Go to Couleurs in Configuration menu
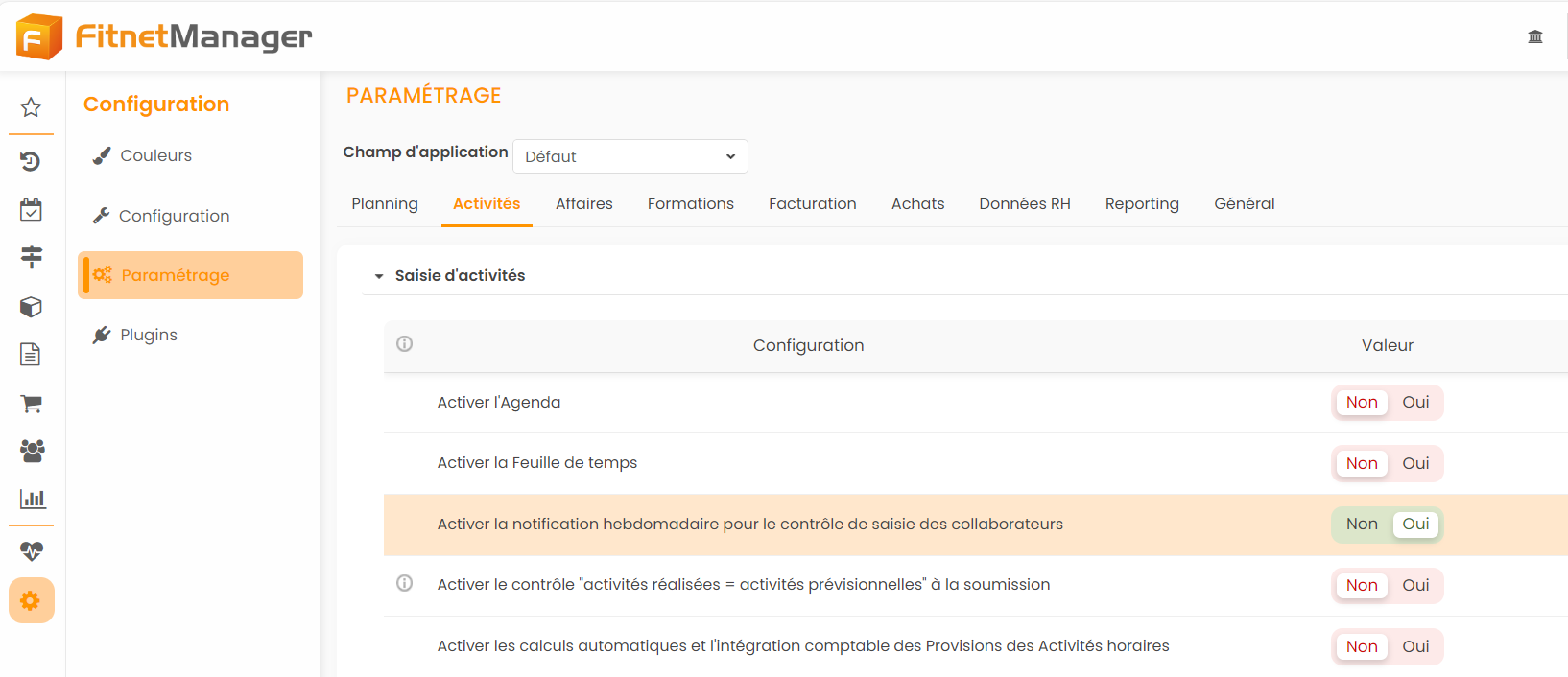 click(x=155, y=155)
